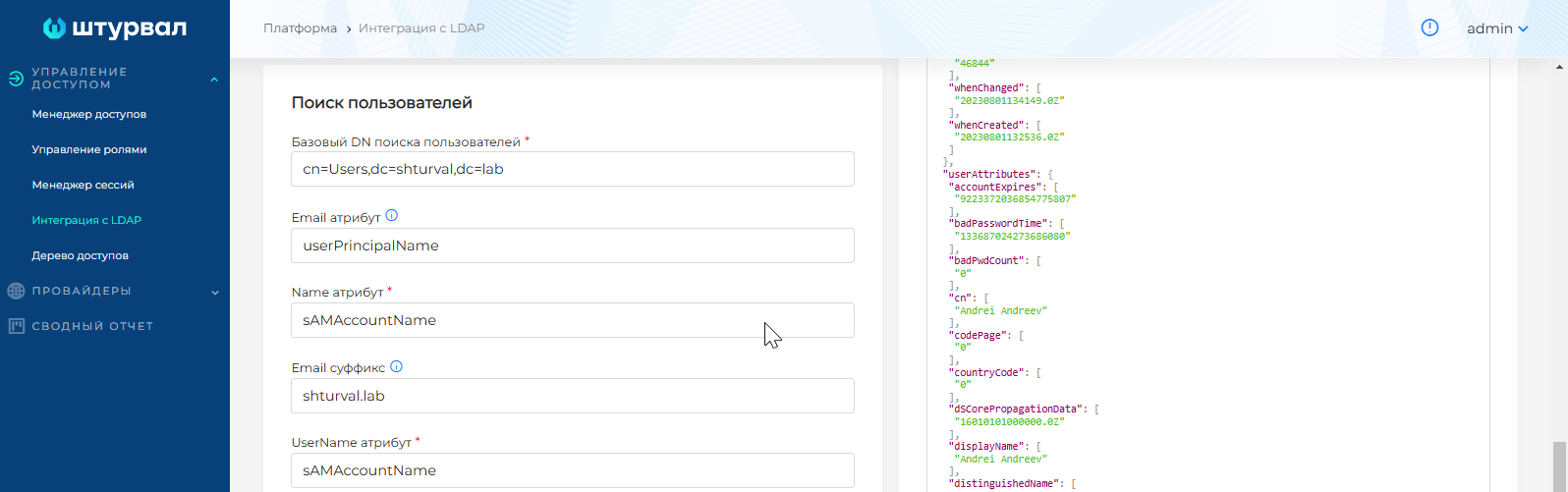
Task: Expand the Провайдеры section chevron
Action: tap(214, 292)
